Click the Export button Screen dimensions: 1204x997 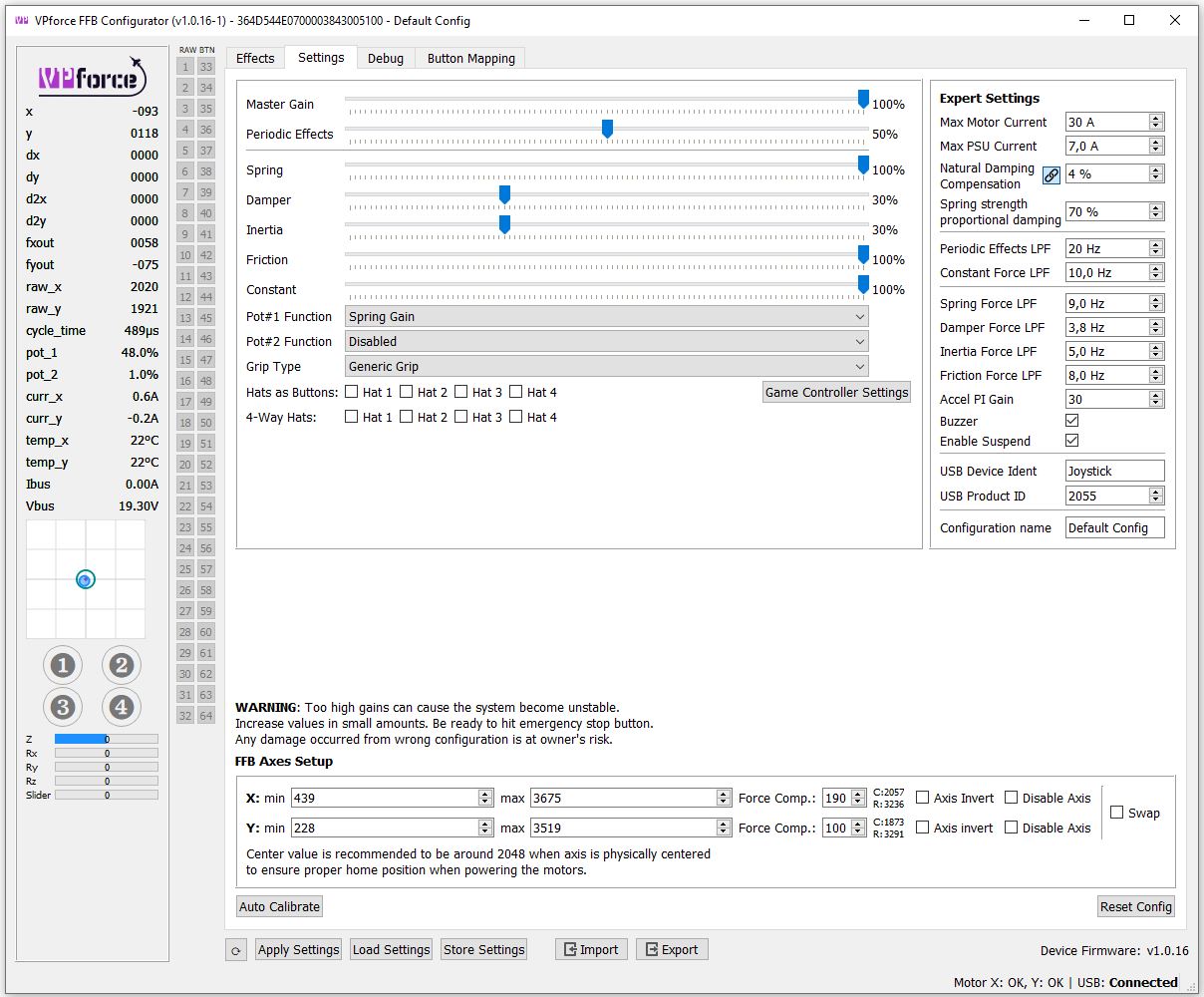pyautogui.click(x=672, y=949)
